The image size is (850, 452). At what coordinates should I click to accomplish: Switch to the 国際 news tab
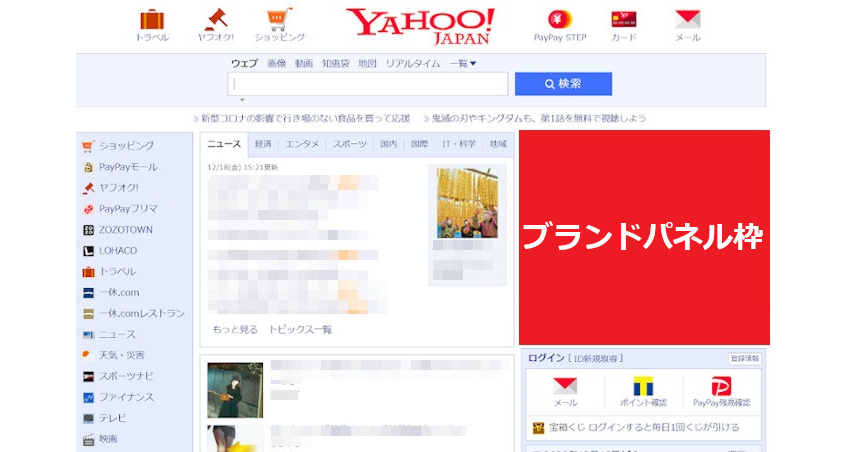(420, 144)
